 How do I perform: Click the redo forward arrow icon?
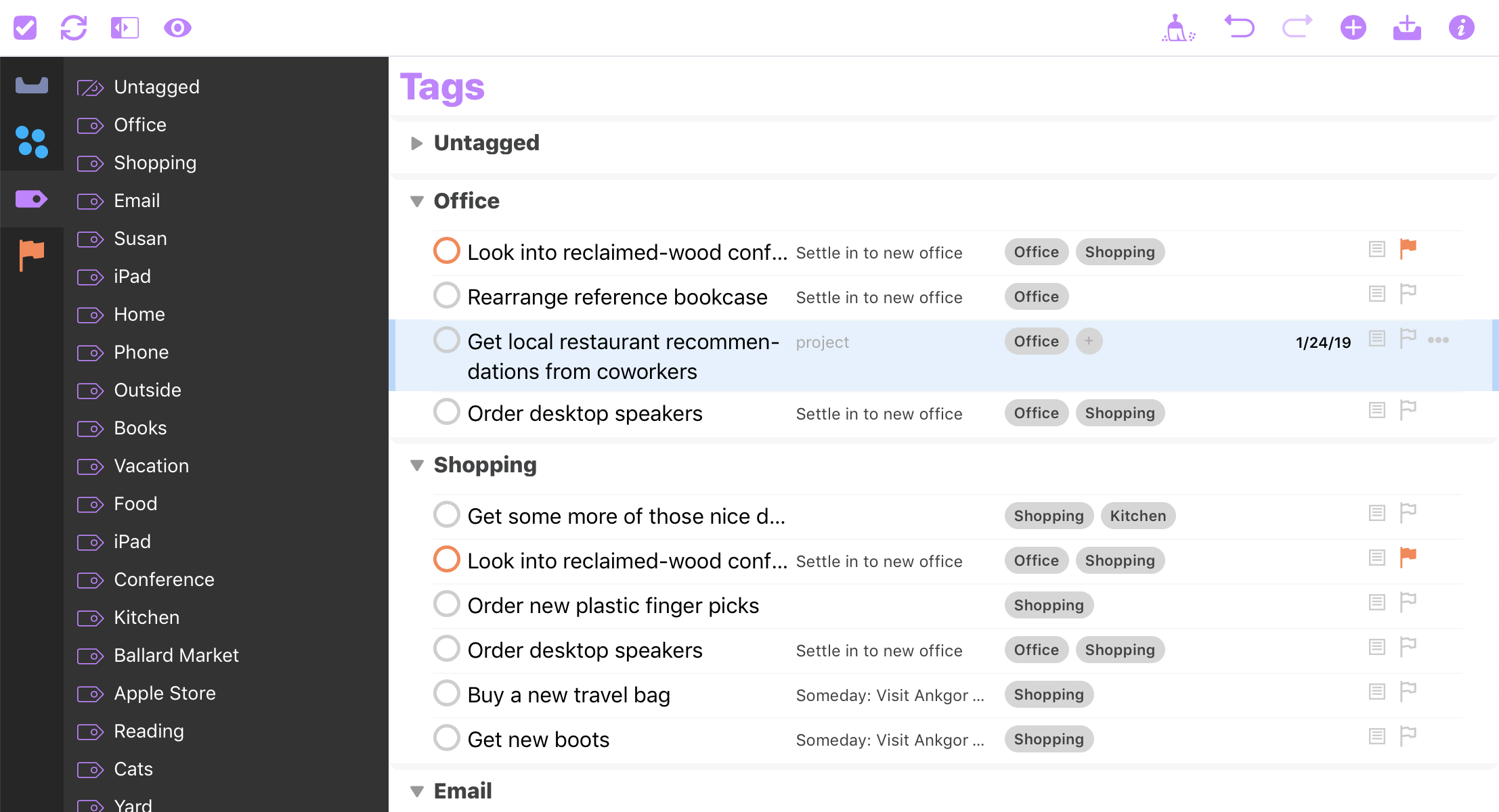1295,27
